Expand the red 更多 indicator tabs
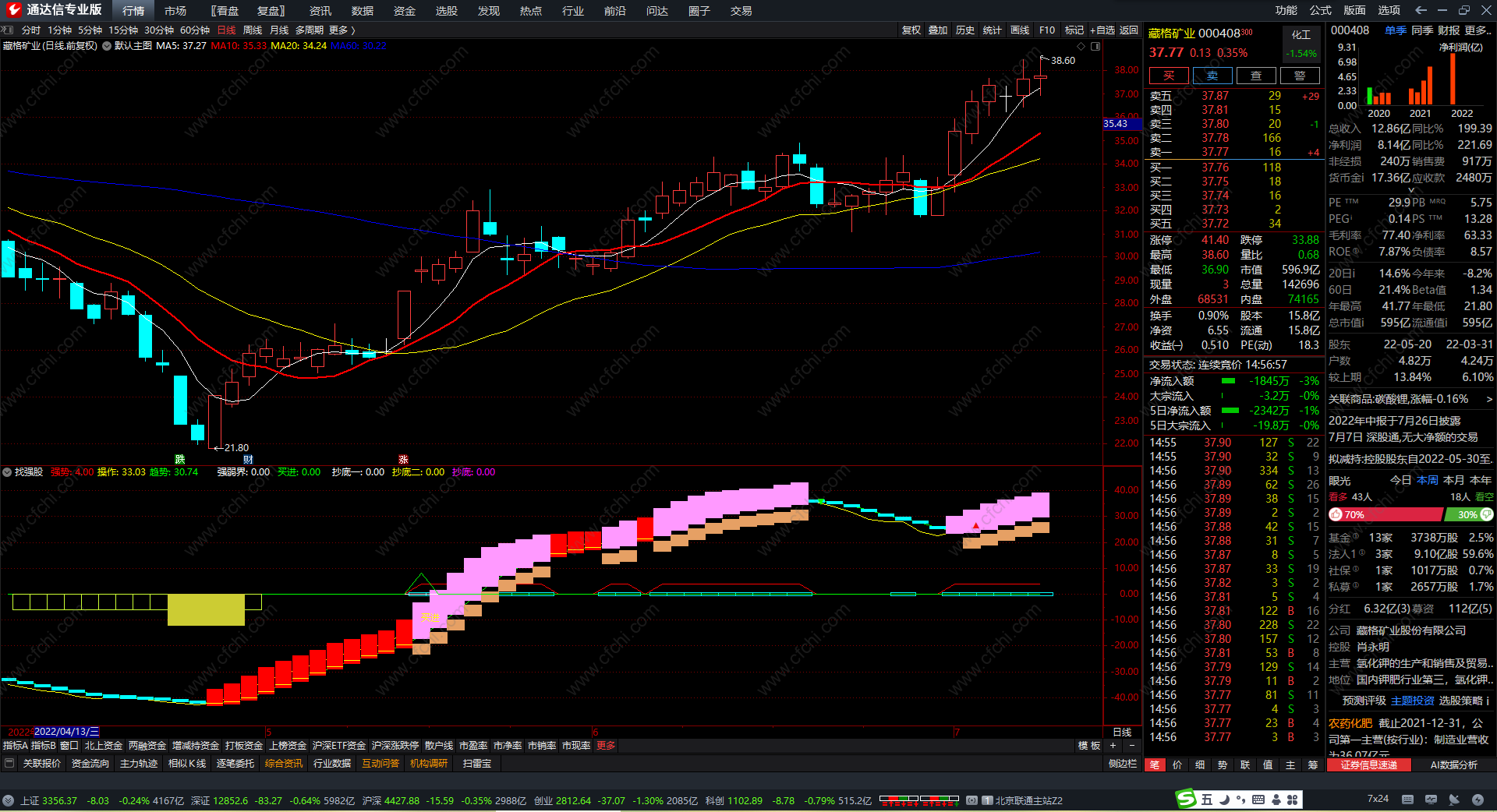Viewport: 1497px width, 812px height. pos(606,746)
